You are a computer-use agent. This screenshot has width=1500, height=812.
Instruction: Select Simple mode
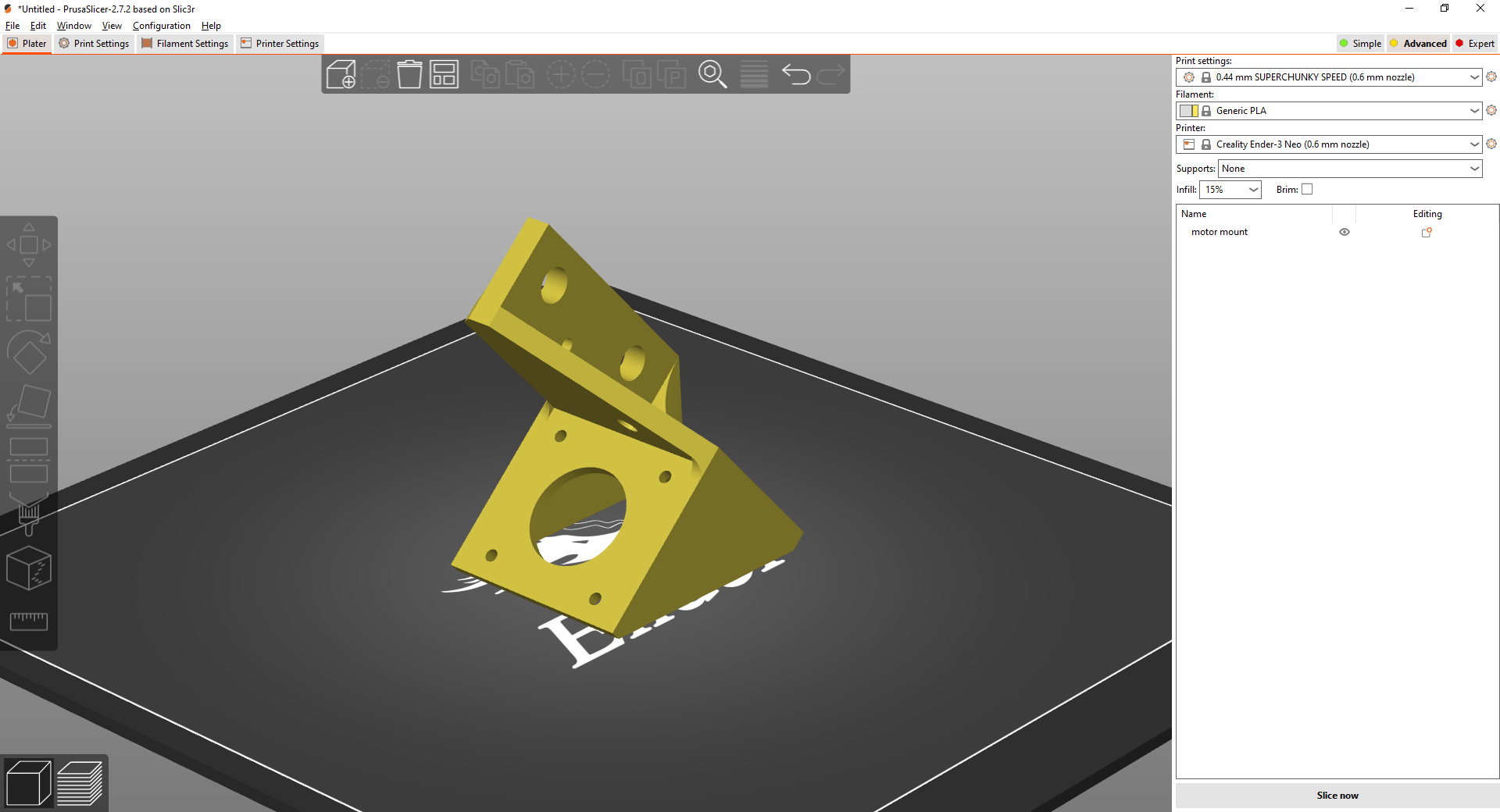click(x=1360, y=44)
